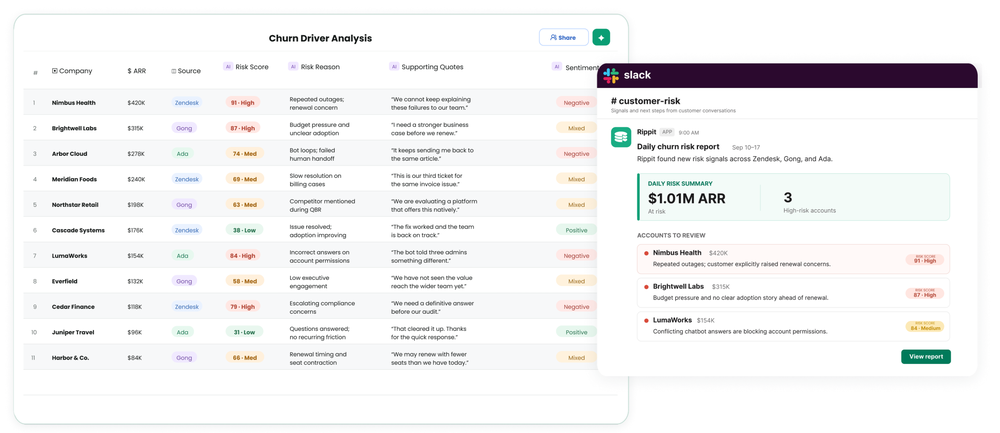1000x433 pixels.
Task: Open the View report button
Action: 925,356
